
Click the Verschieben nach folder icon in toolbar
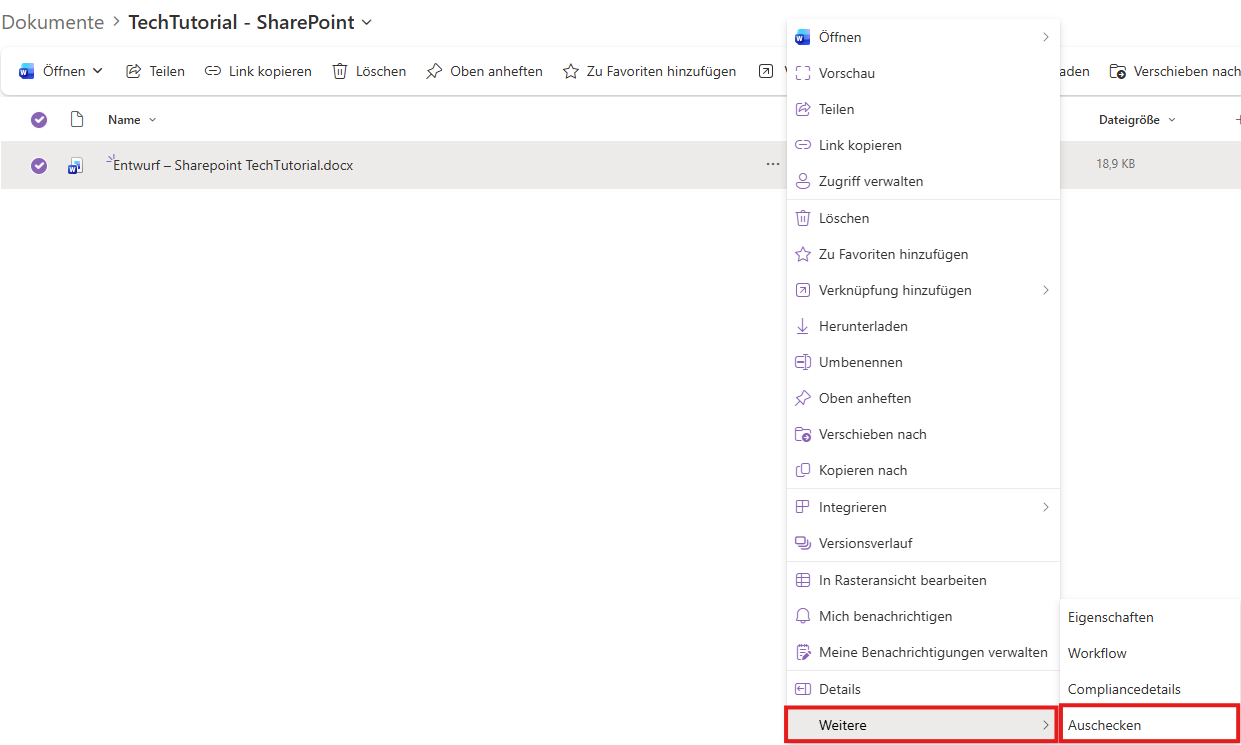click(x=1118, y=71)
